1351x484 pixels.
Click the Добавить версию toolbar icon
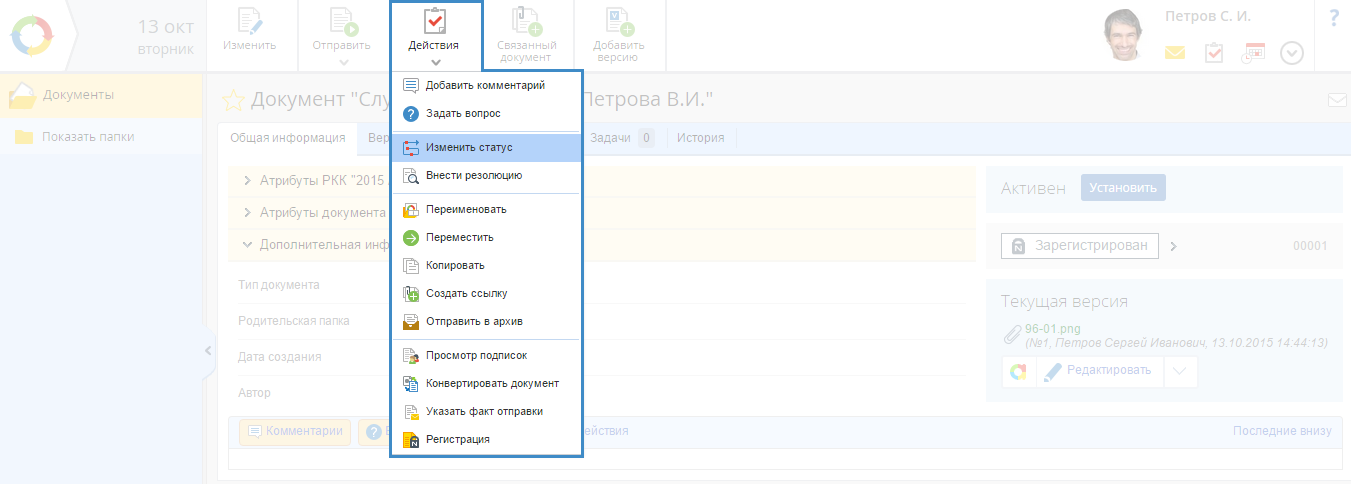coord(618,23)
